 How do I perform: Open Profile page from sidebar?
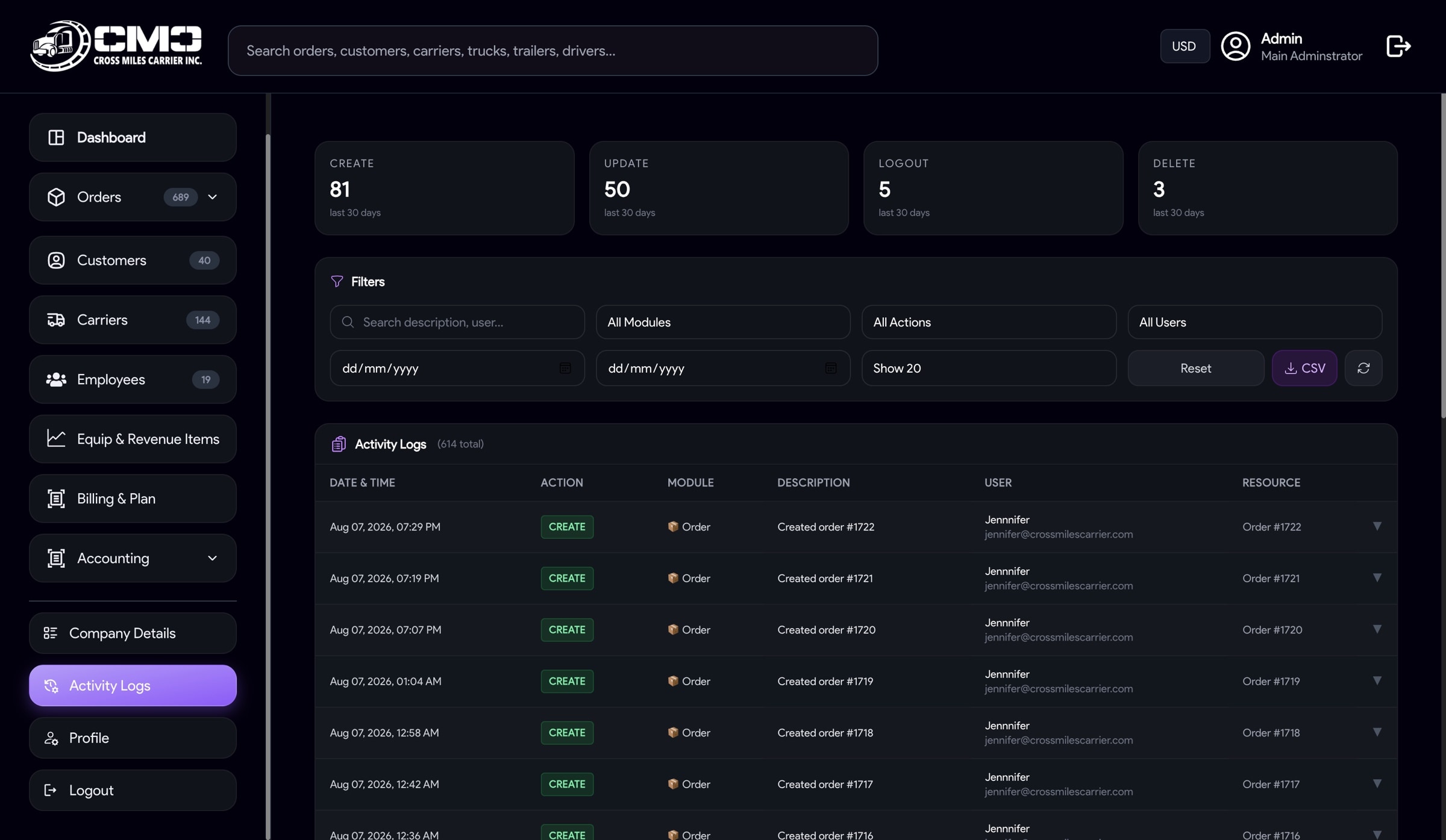133,738
